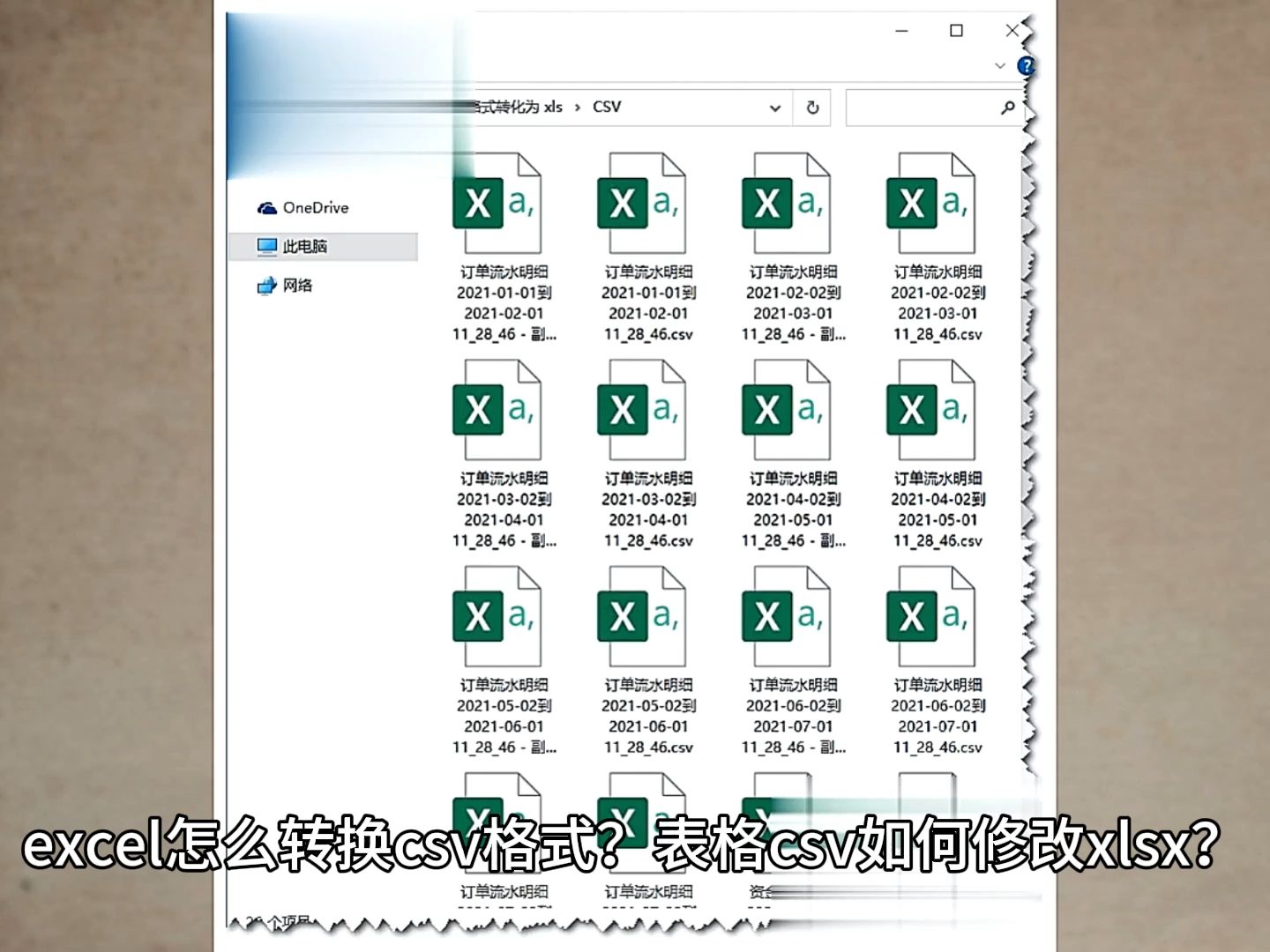Screen dimensions: 1270x952
Task: Navigate to the xls breadcrumb item
Action: [552, 107]
